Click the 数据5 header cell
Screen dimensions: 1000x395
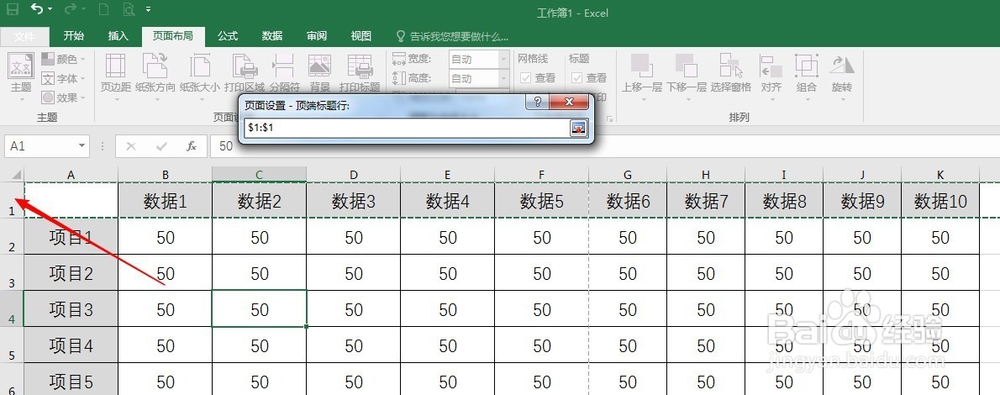(x=542, y=201)
